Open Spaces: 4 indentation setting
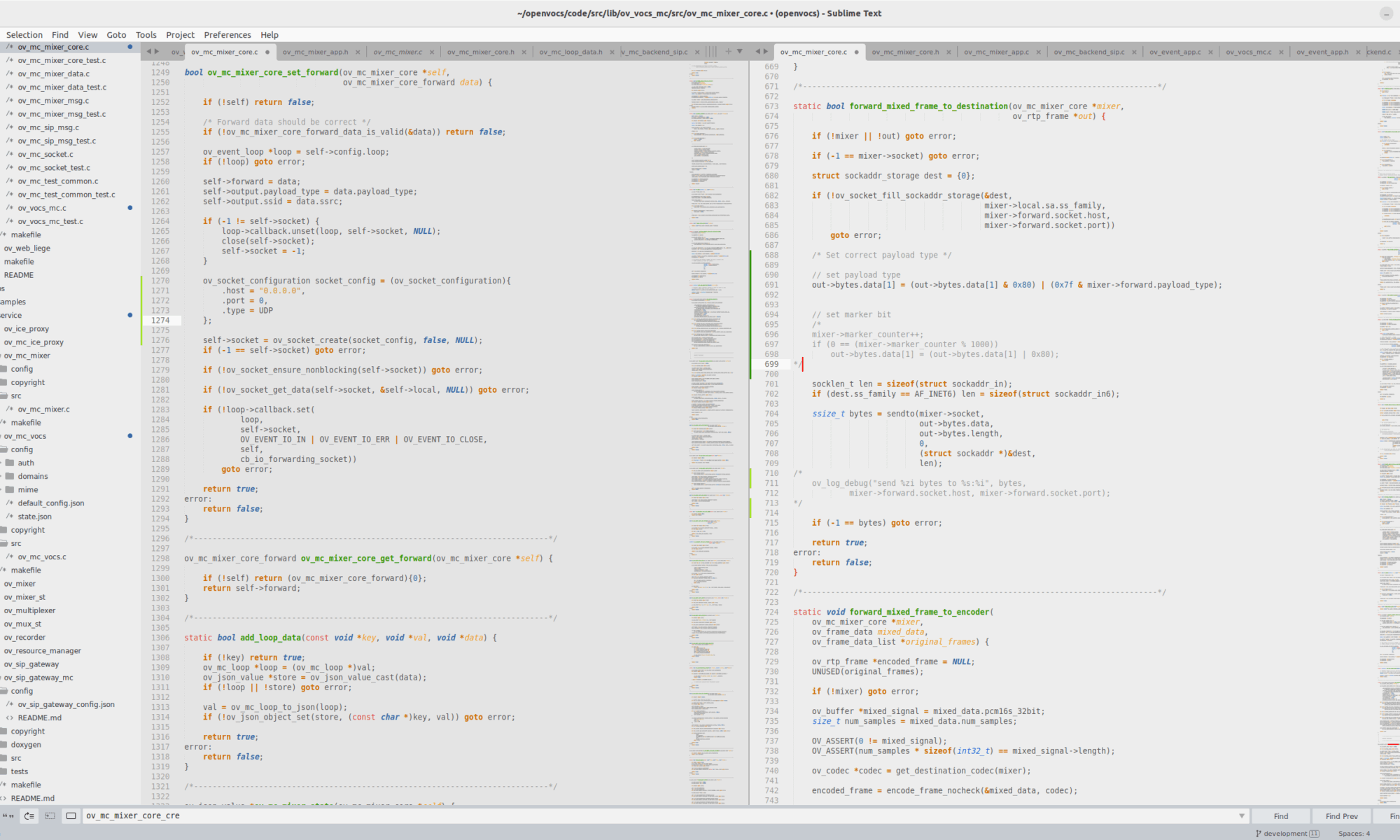 [x=1354, y=834]
